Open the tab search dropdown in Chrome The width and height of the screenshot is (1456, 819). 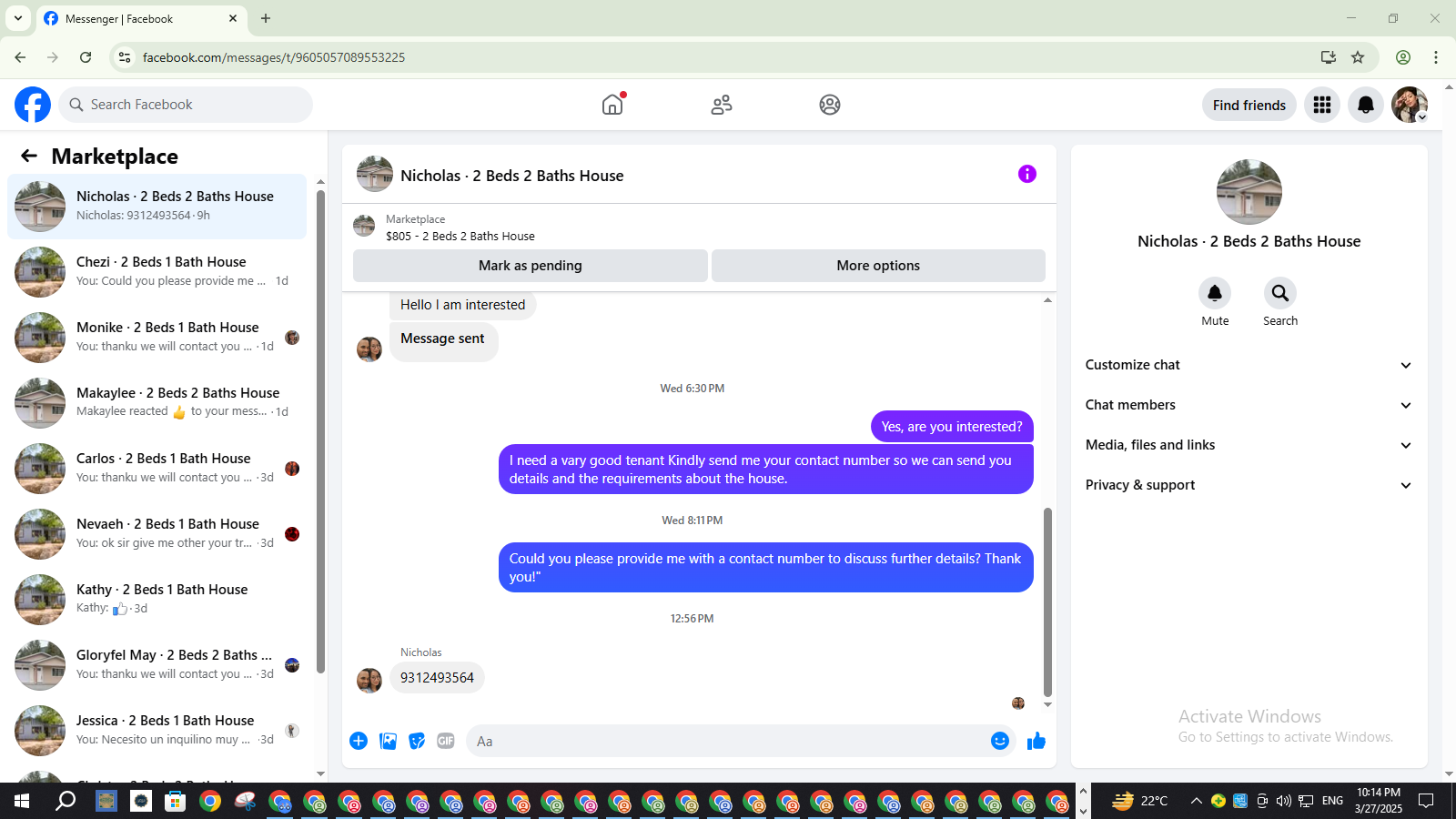click(17, 18)
